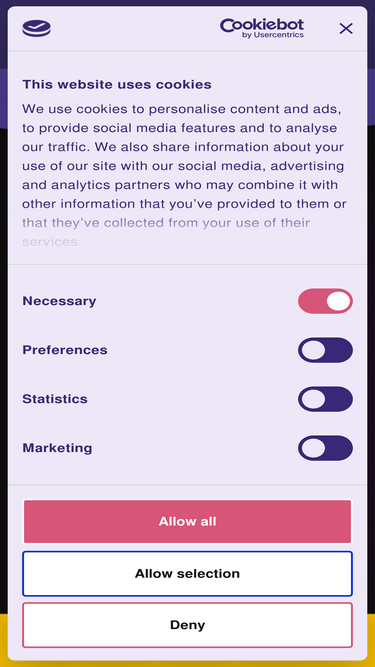
Task: Click the white knob of Necessary switch
Action: click(x=339, y=301)
